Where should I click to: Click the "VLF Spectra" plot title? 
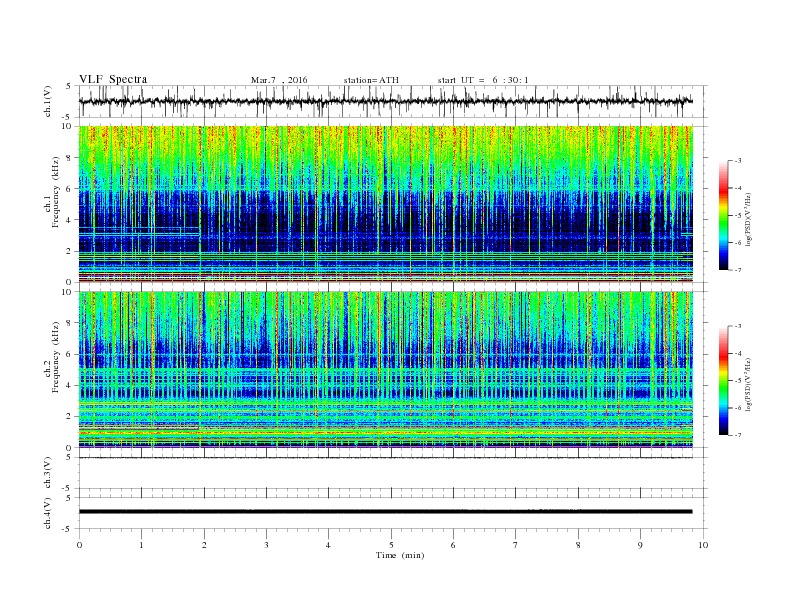pyautogui.click(x=113, y=79)
